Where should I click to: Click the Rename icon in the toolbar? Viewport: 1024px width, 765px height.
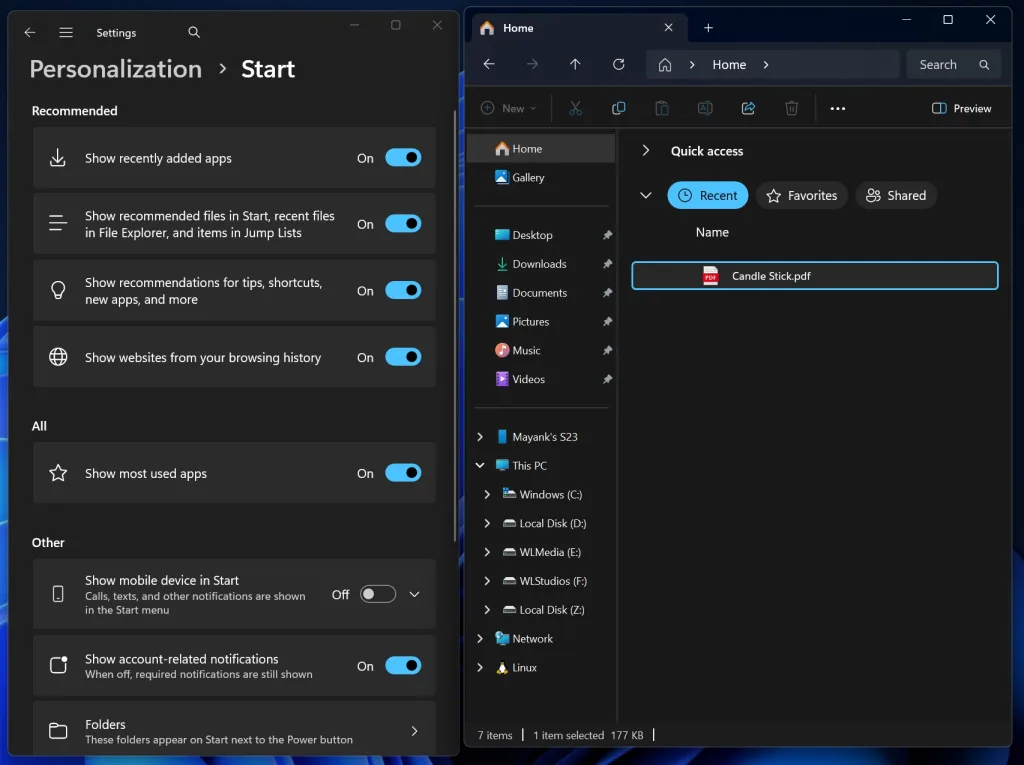coord(705,108)
